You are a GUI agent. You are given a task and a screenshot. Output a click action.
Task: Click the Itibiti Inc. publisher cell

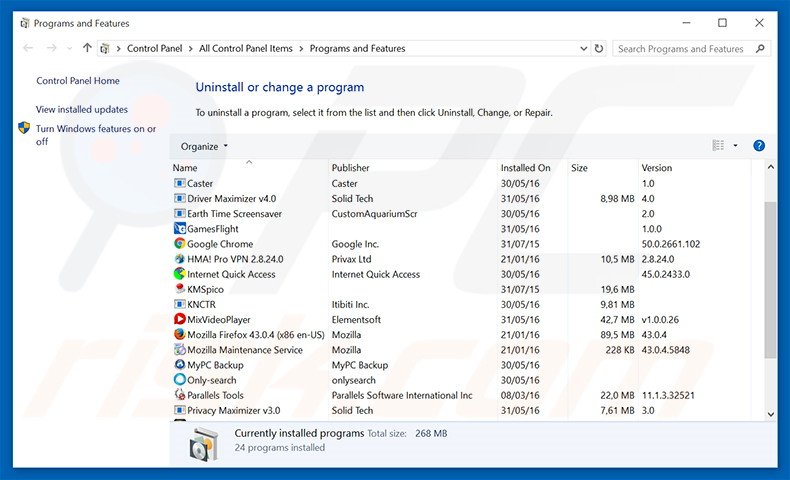pos(350,304)
